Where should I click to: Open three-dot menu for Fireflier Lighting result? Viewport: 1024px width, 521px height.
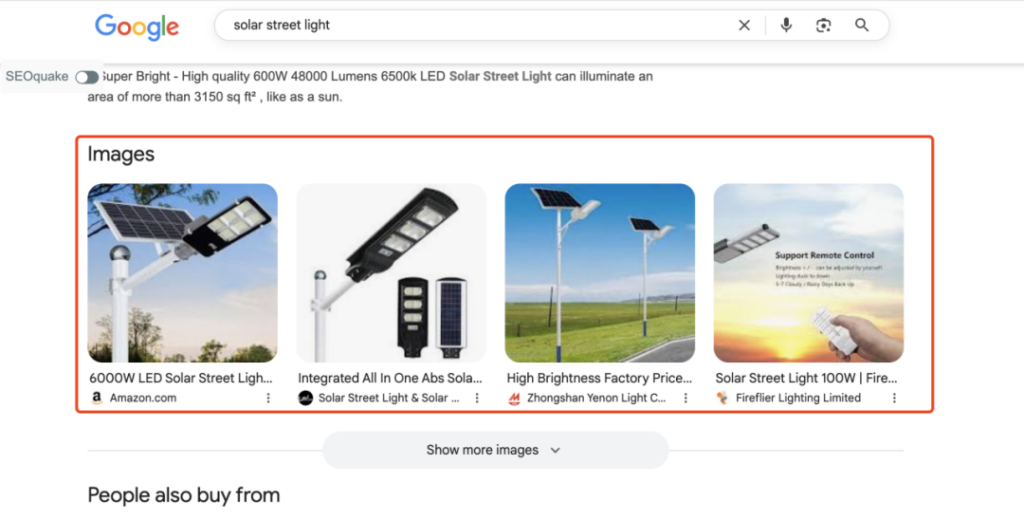click(x=894, y=398)
